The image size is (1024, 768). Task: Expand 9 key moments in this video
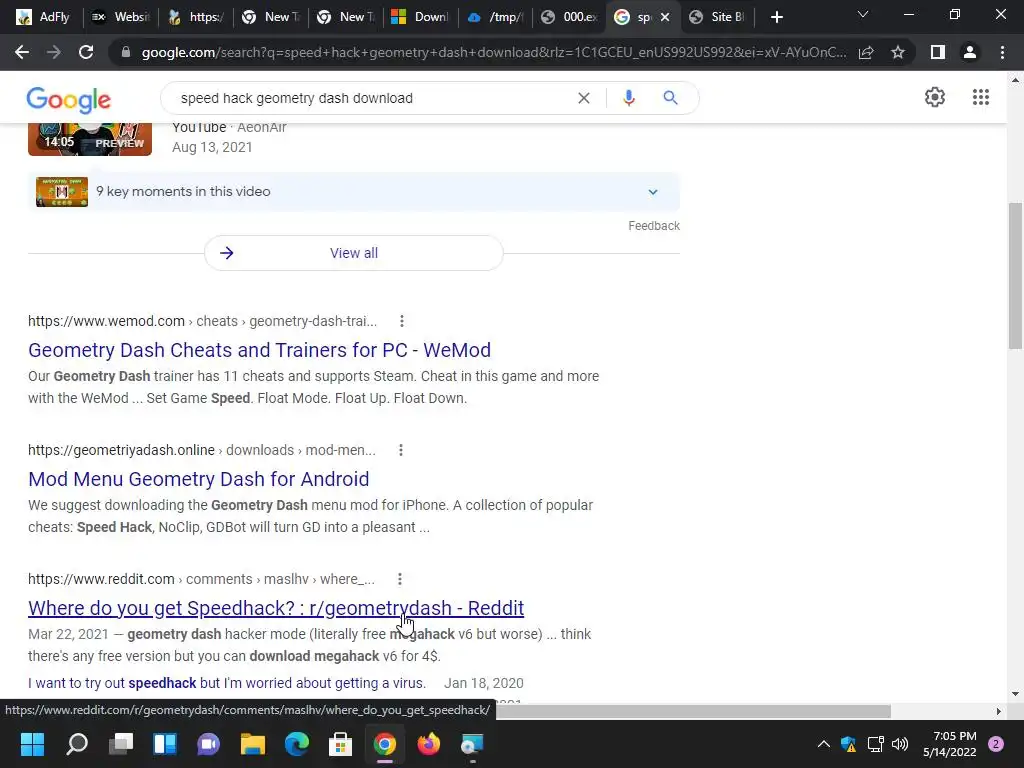pyautogui.click(x=354, y=191)
